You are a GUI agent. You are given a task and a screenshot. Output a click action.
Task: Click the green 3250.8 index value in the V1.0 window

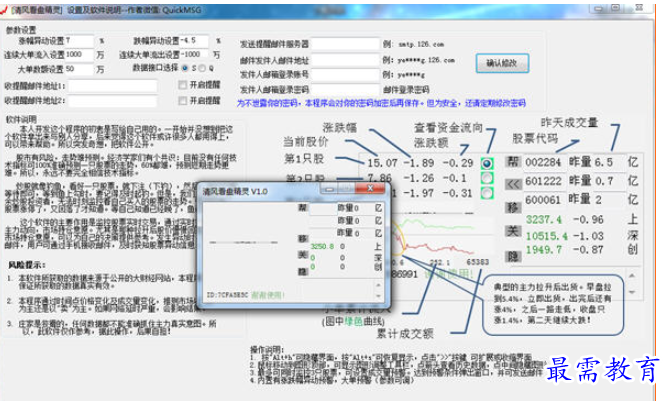pyautogui.click(x=322, y=246)
